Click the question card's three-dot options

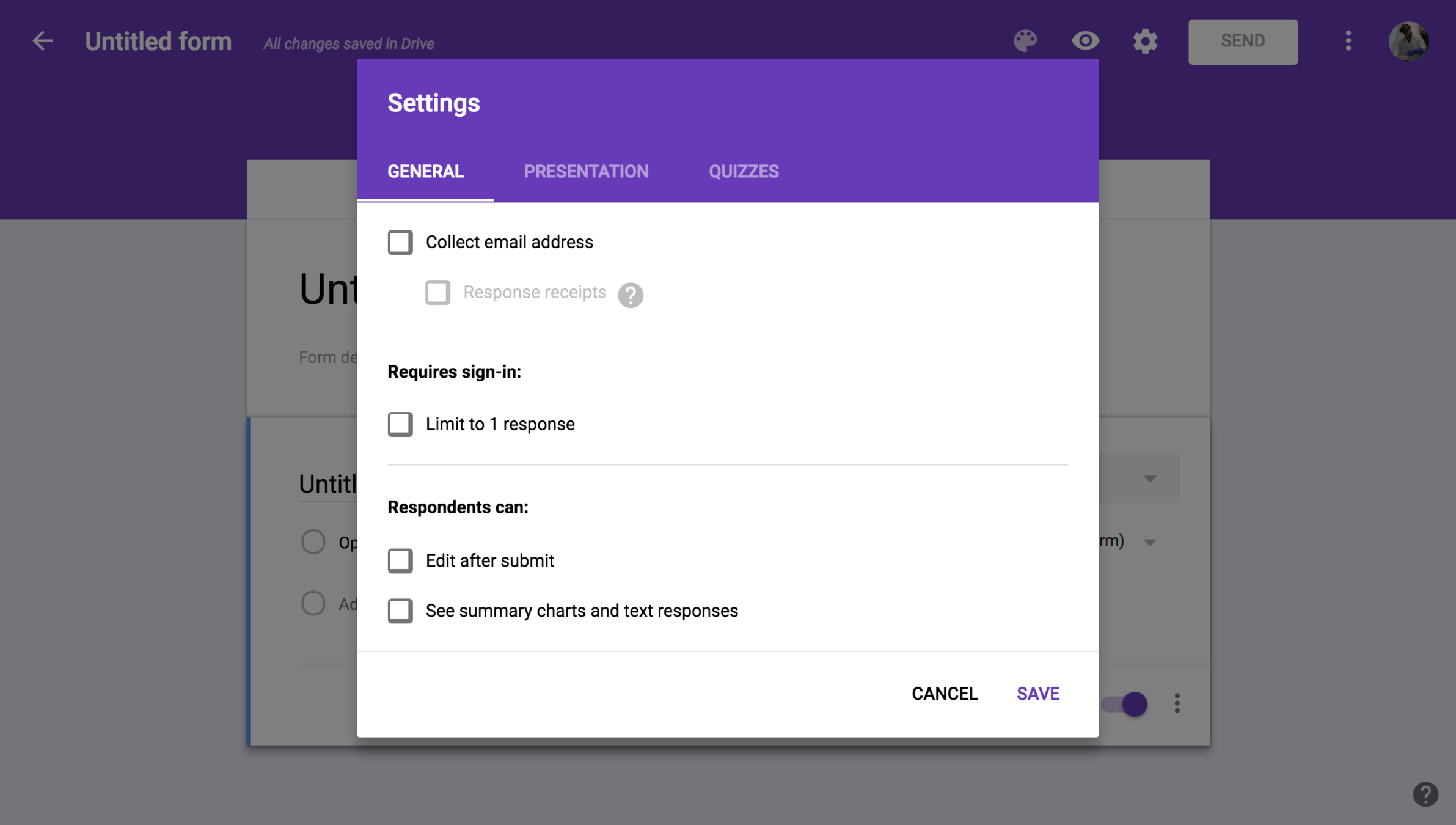tap(1177, 703)
